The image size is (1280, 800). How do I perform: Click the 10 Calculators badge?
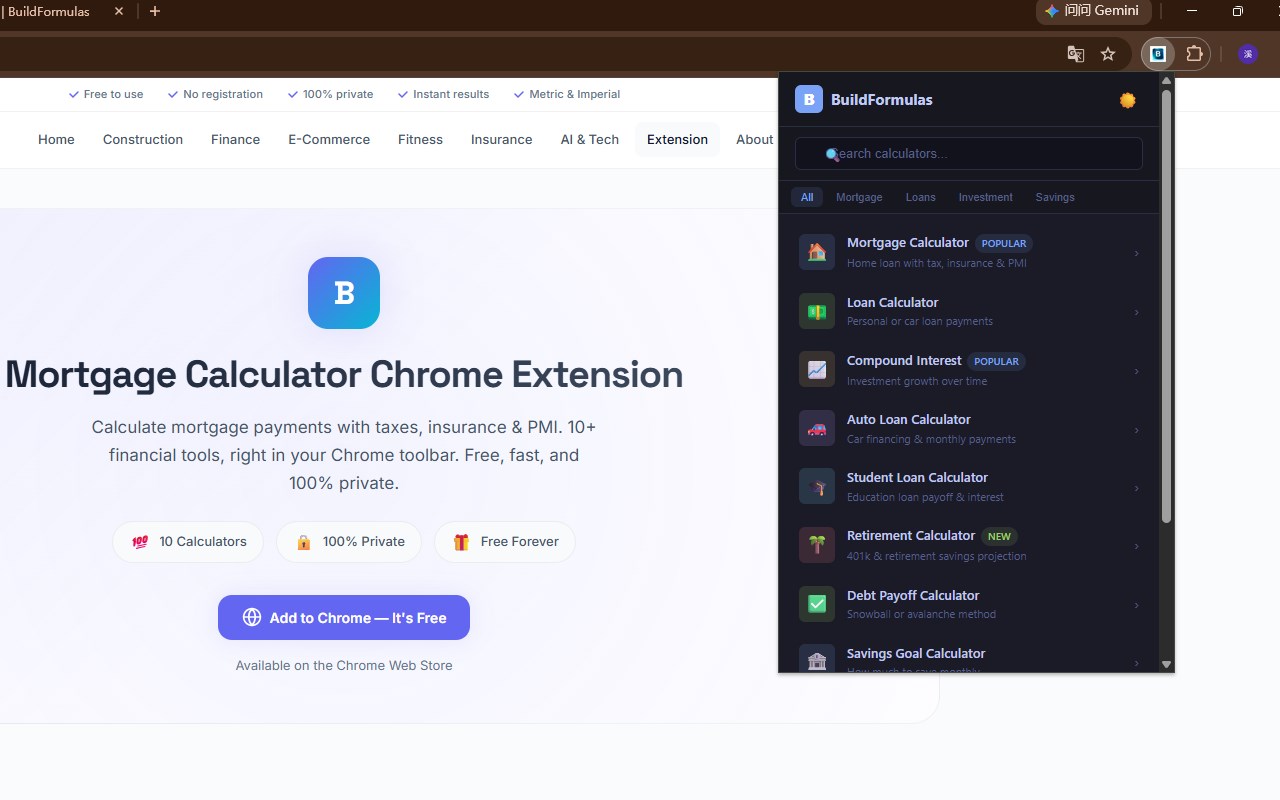188,542
